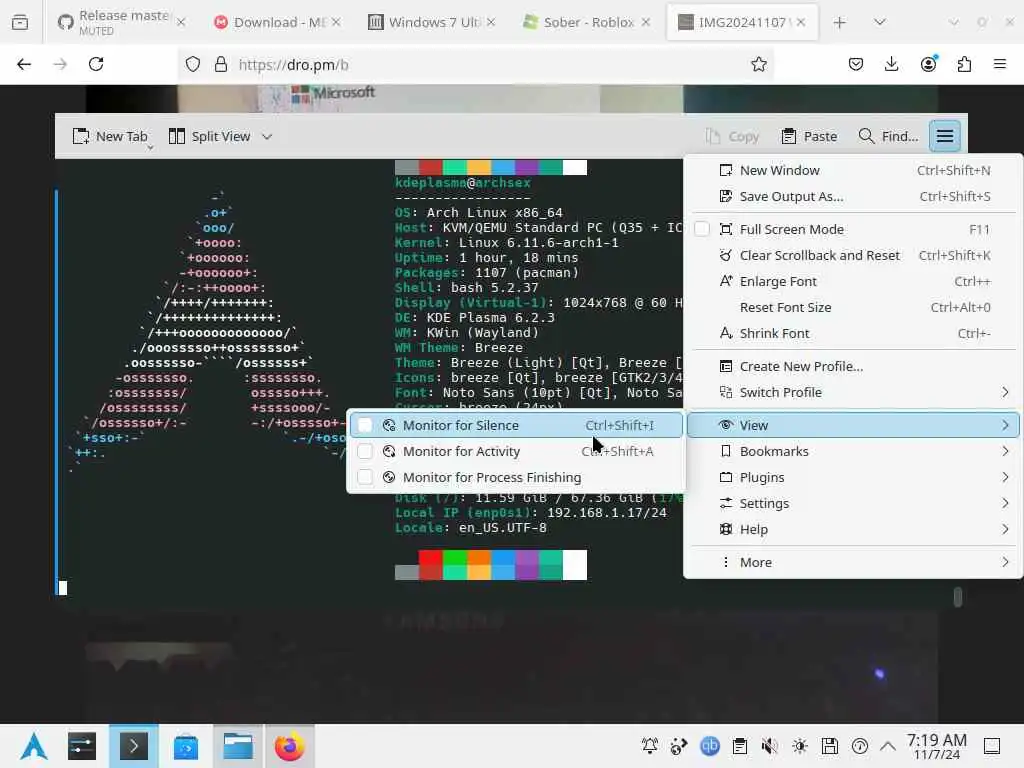
Task: Click Monitor for Process Finishing icon
Action: [389, 477]
